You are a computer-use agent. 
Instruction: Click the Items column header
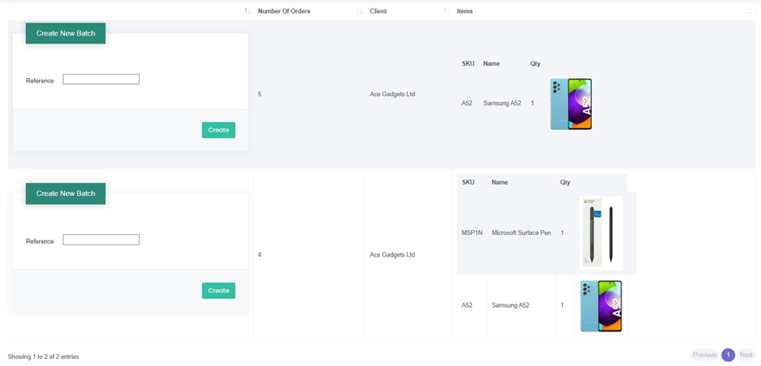coord(464,11)
